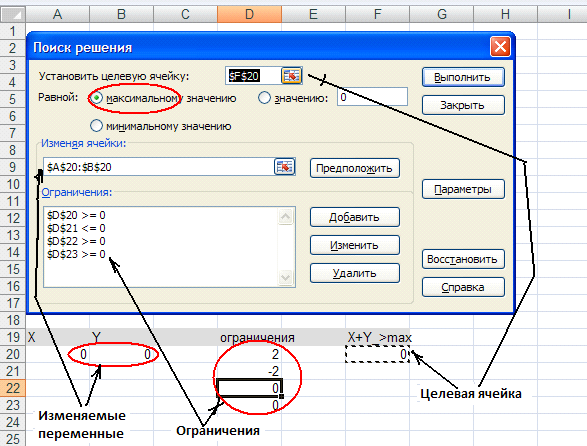
Task: Select column B header
Action: click(121, 14)
